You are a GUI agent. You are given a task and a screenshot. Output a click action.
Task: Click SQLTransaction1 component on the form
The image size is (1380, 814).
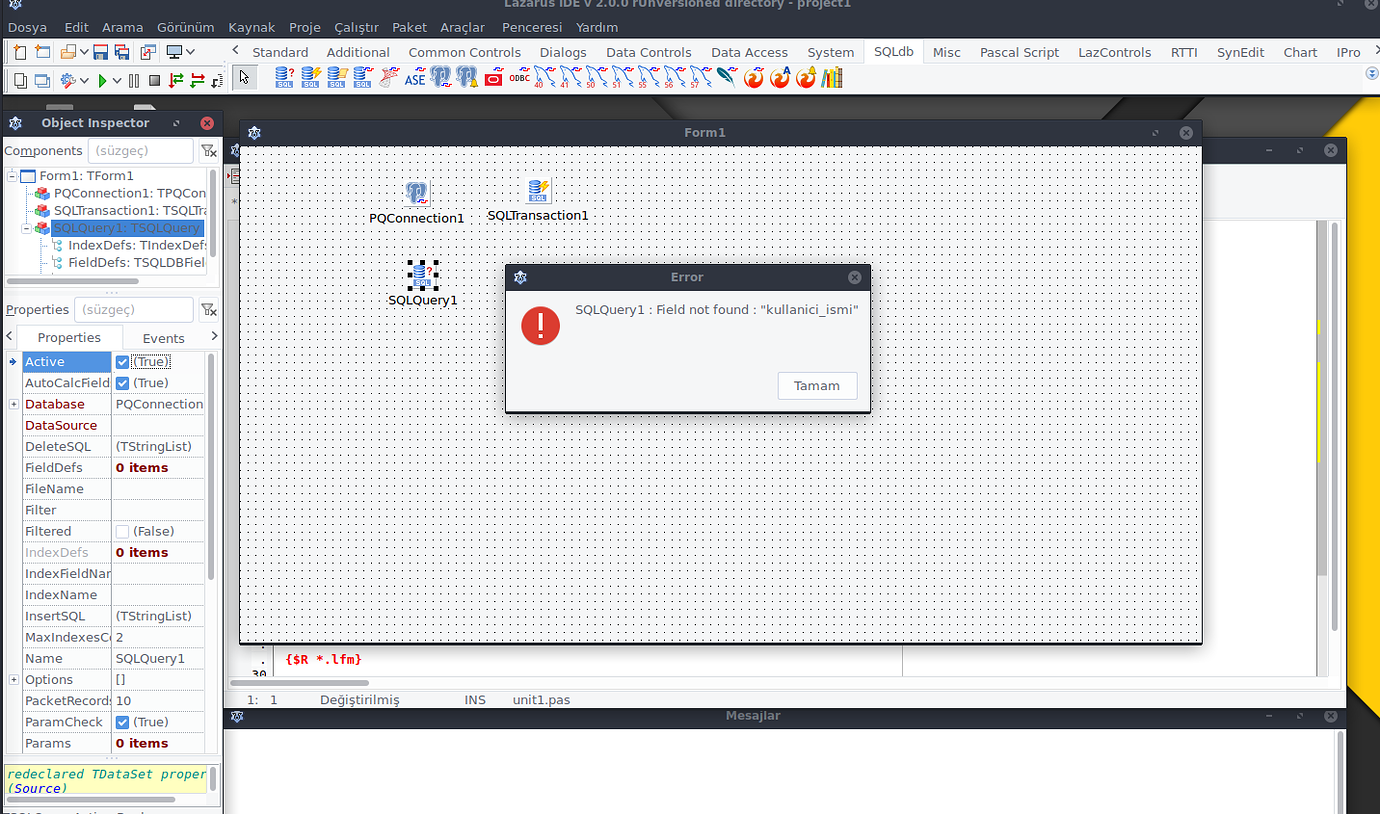point(538,190)
